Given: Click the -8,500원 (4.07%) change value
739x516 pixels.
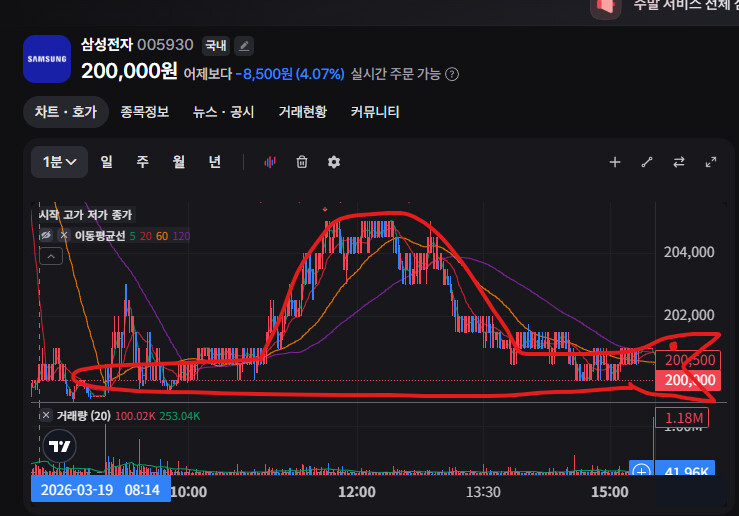Looking at the screenshot, I should [x=290, y=74].
